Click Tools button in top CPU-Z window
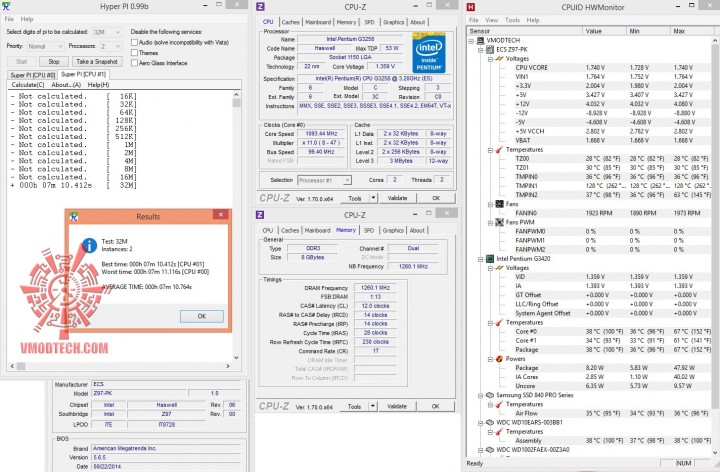 [x=354, y=198]
